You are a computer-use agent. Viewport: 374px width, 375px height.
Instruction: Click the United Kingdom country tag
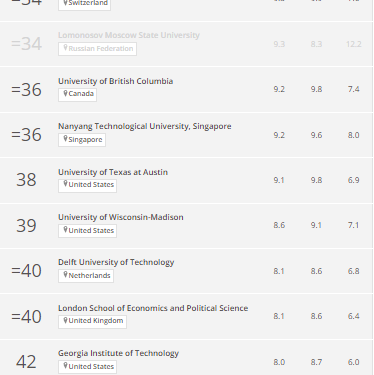point(92,322)
